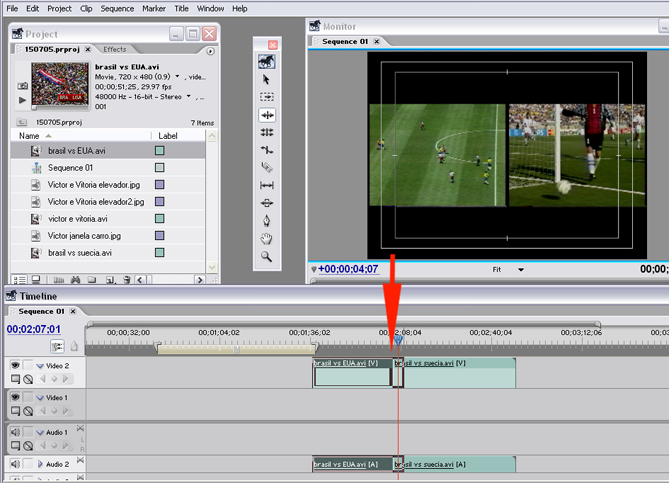Hide Video 2 track with eye toggle
Viewport: 669px width, 483px height.
(15, 366)
